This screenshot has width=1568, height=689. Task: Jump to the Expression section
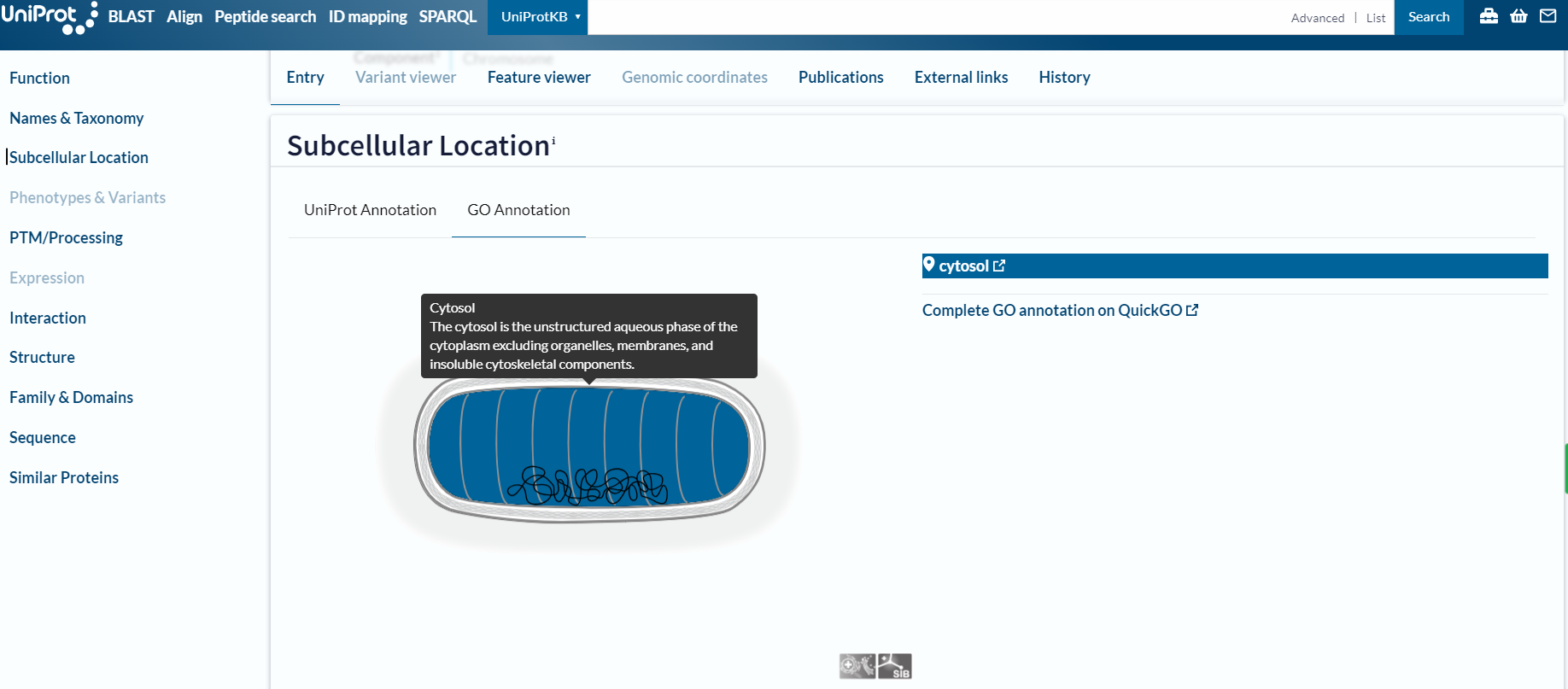pyautogui.click(x=47, y=277)
